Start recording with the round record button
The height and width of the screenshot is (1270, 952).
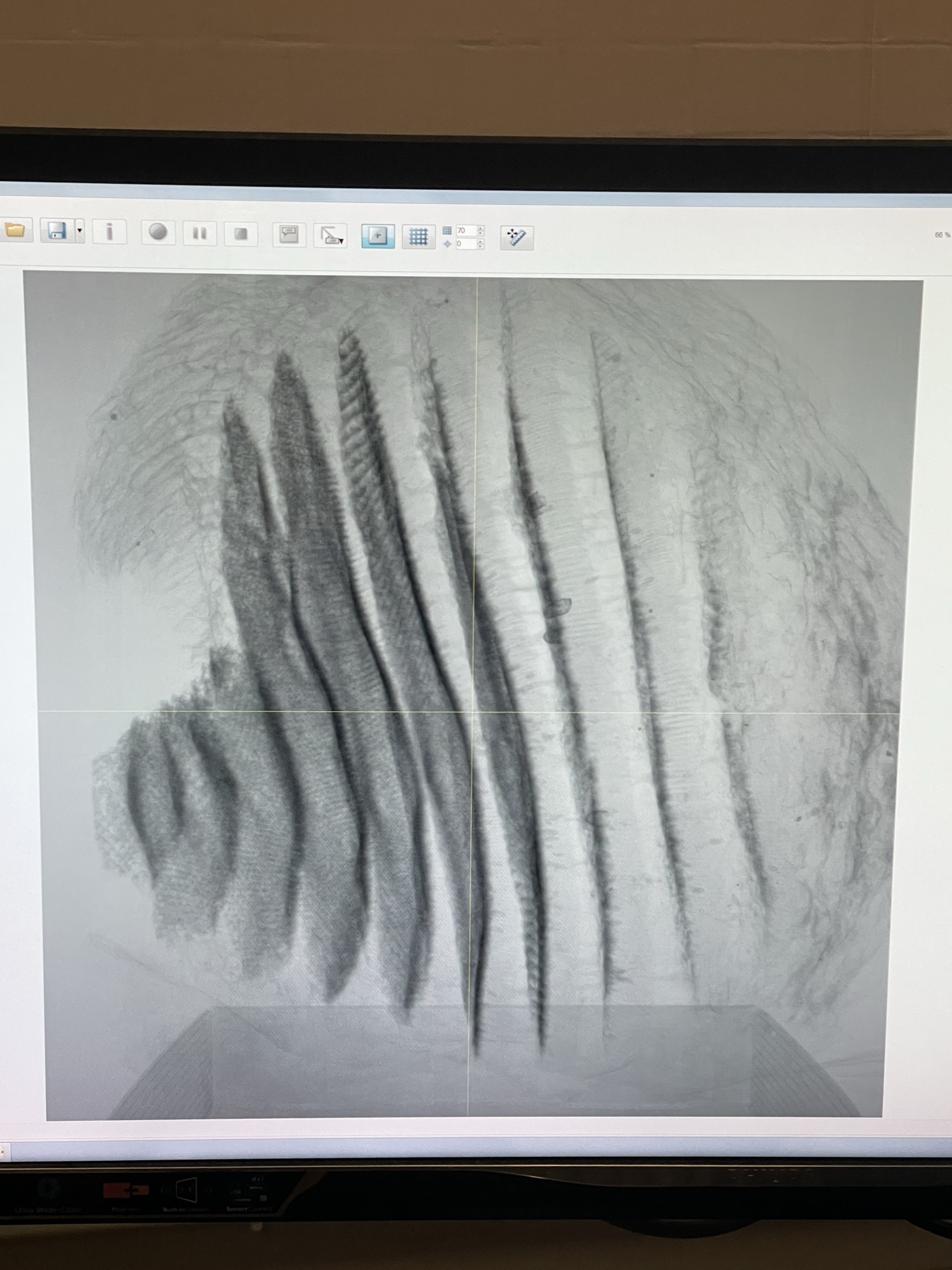(x=158, y=233)
